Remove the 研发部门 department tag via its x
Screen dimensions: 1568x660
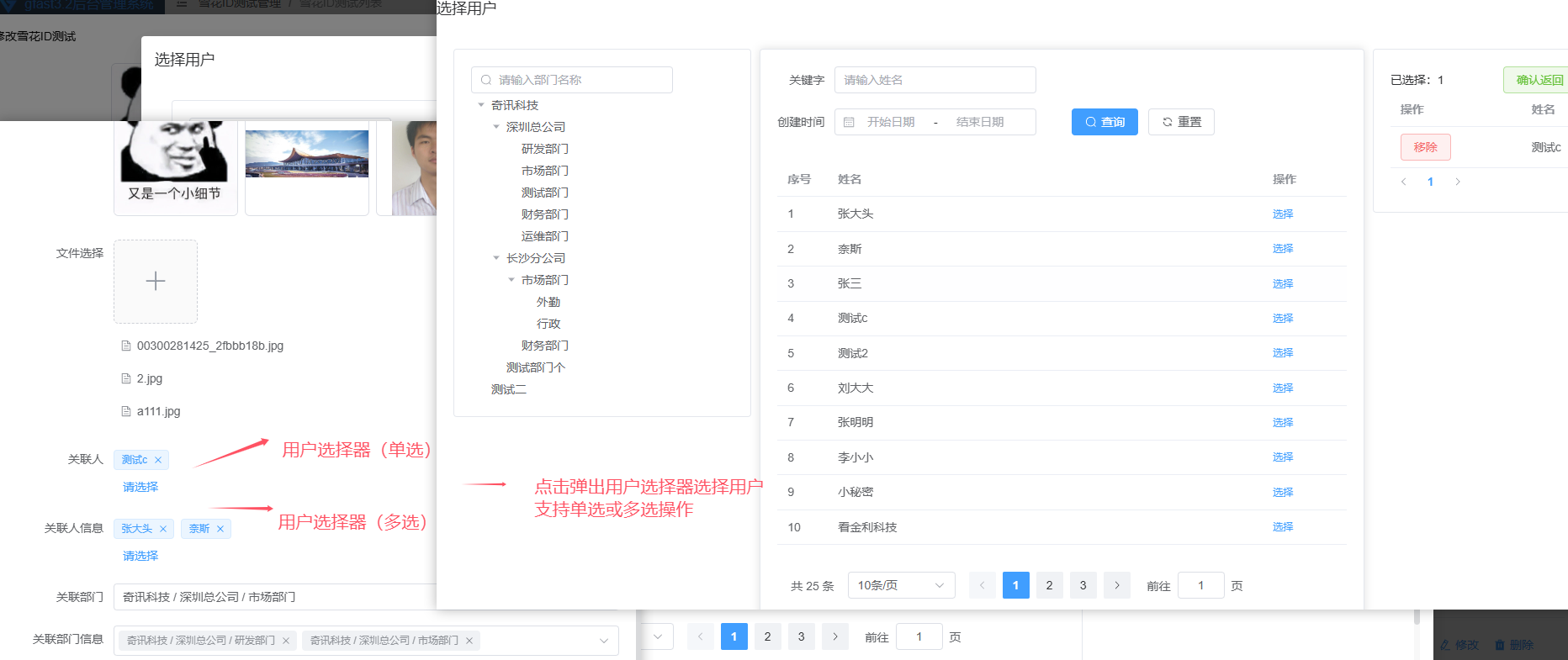tap(286, 641)
